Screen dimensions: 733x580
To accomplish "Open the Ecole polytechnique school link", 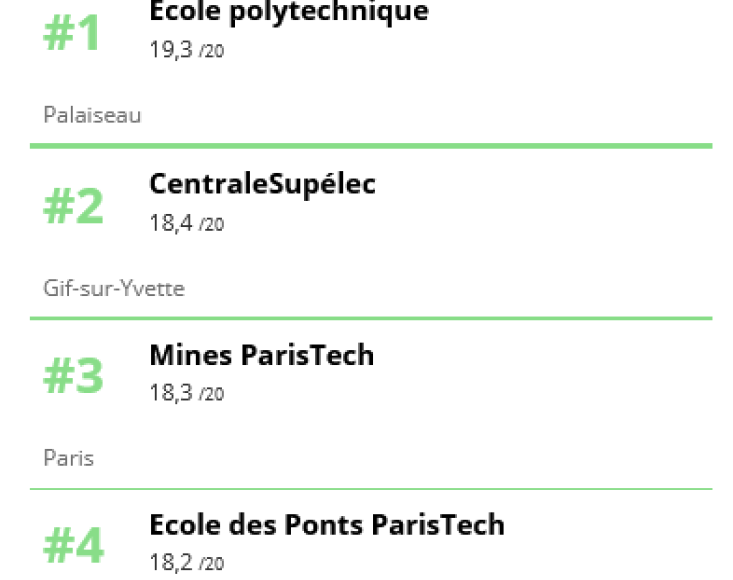I will [x=289, y=12].
